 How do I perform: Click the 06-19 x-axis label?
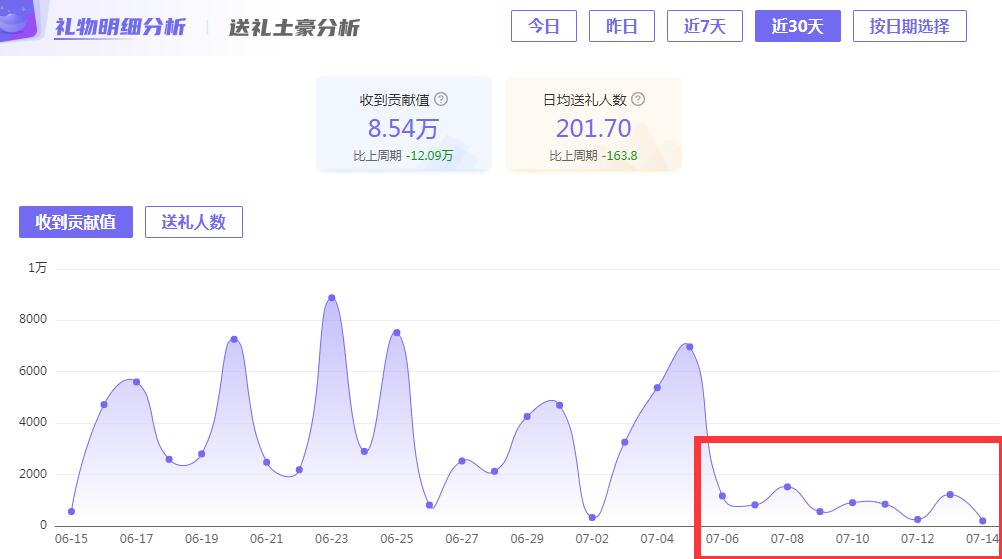click(x=201, y=539)
